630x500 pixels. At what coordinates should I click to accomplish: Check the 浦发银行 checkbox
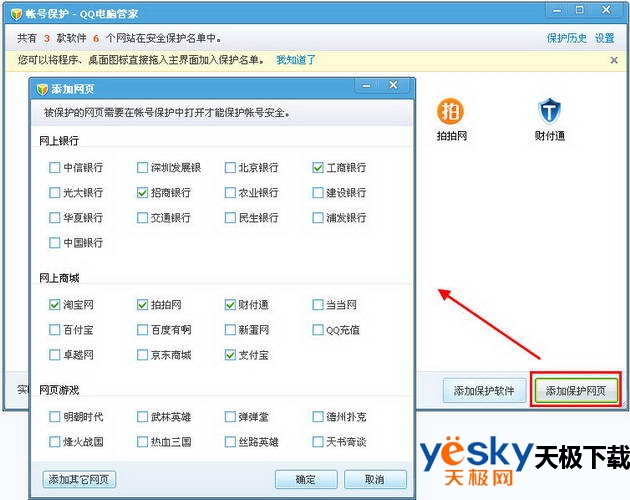pos(317,217)
